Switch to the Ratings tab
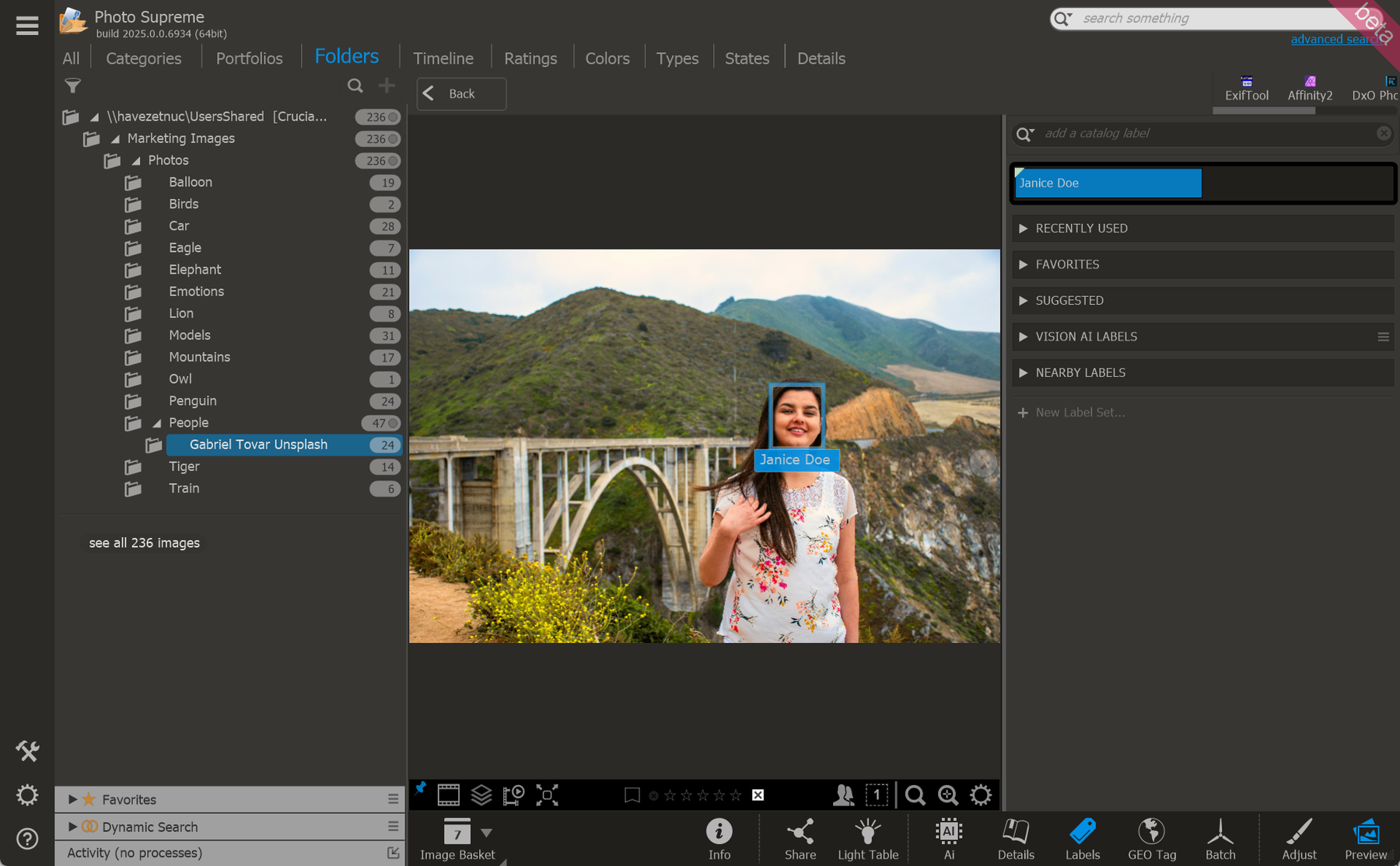Image resolution: width=1400 pixels, height=866 pixels. point(530,58)
